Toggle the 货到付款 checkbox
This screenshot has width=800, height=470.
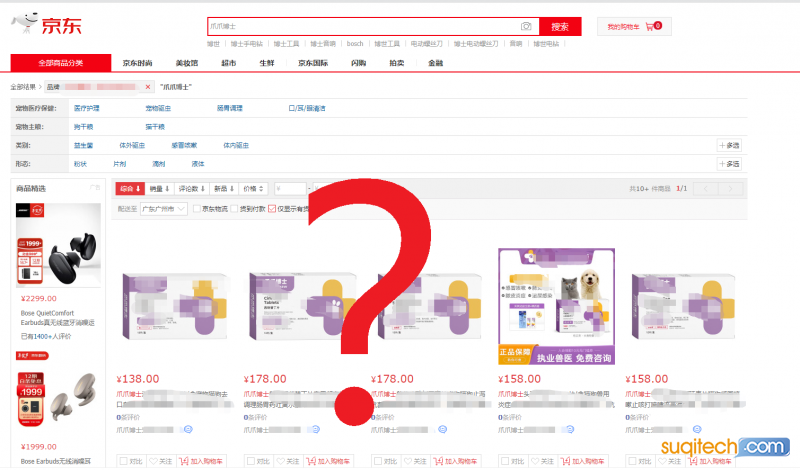point(234,209)
